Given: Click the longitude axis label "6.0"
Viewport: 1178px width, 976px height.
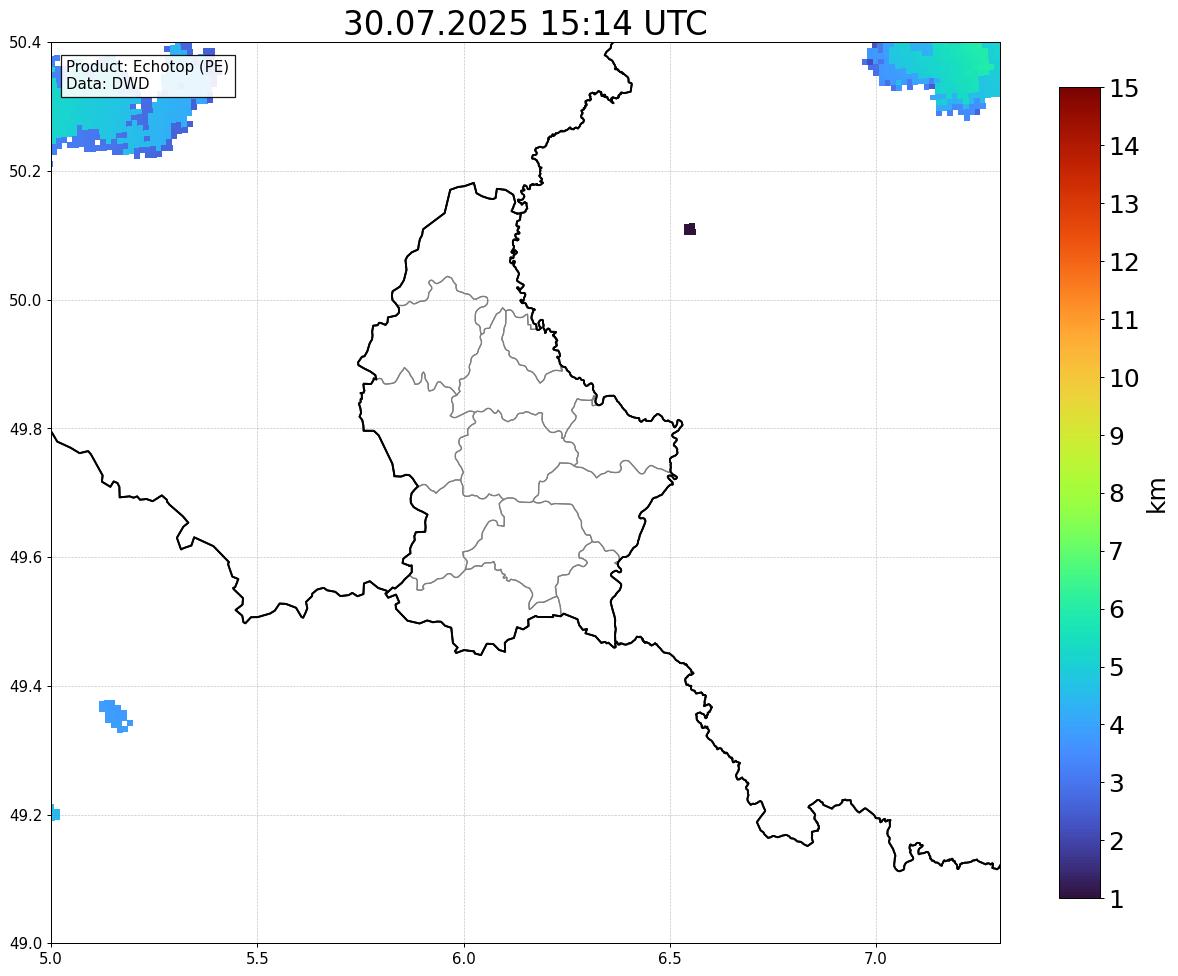Looking at the screenshot, I should point(464,959).
